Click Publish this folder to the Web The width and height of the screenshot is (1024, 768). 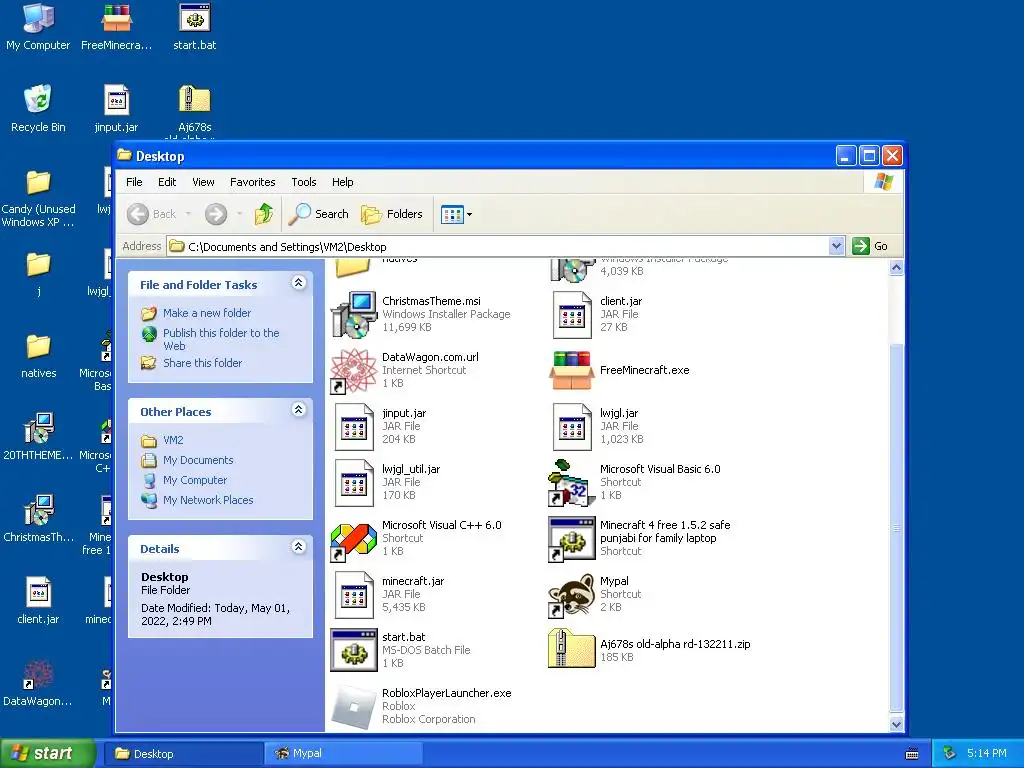click(x=221, y=339)
